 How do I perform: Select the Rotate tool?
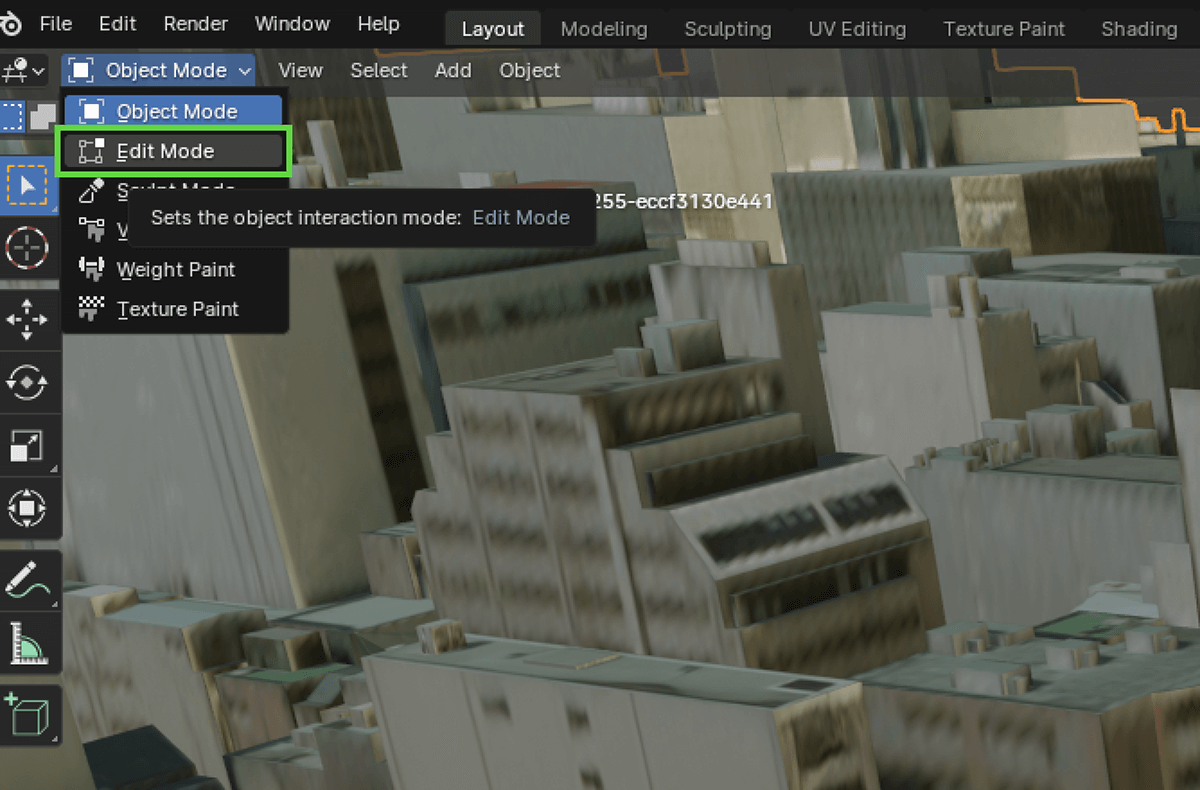[28, 382]
